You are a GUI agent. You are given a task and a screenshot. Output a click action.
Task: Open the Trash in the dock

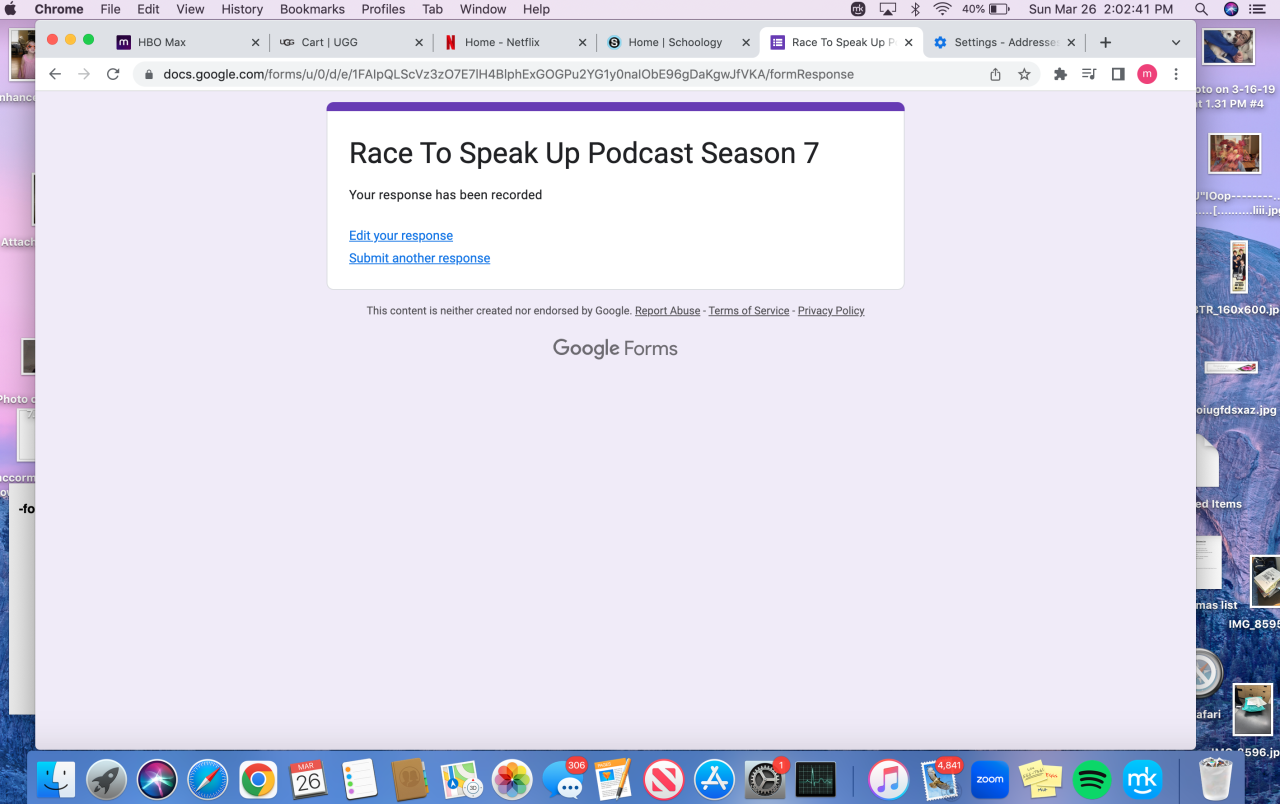pyautogui.click(x=1216, y=779)
